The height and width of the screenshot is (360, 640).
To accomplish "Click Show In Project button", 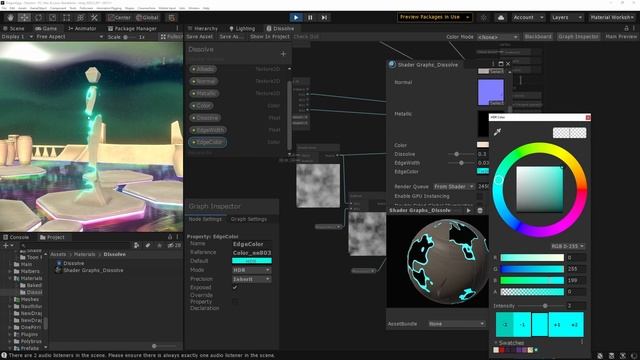I will point(270,37).
